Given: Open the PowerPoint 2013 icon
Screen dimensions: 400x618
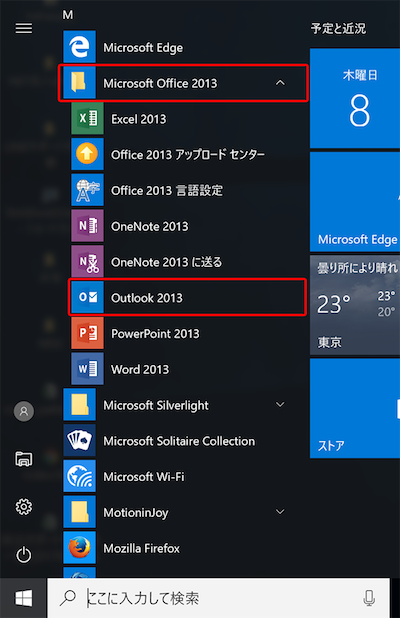Looking at the screenshot, I should pyautogui.click(x=87, y=333).
